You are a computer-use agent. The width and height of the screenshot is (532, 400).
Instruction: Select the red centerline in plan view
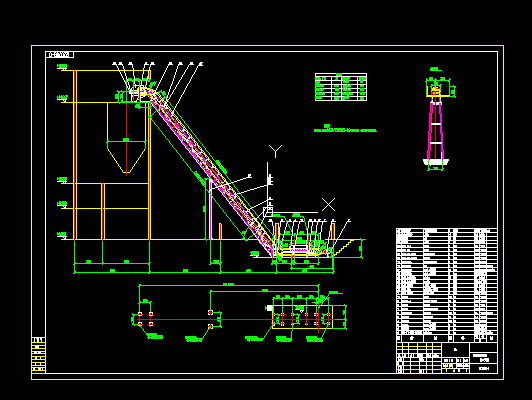point(235,320)
